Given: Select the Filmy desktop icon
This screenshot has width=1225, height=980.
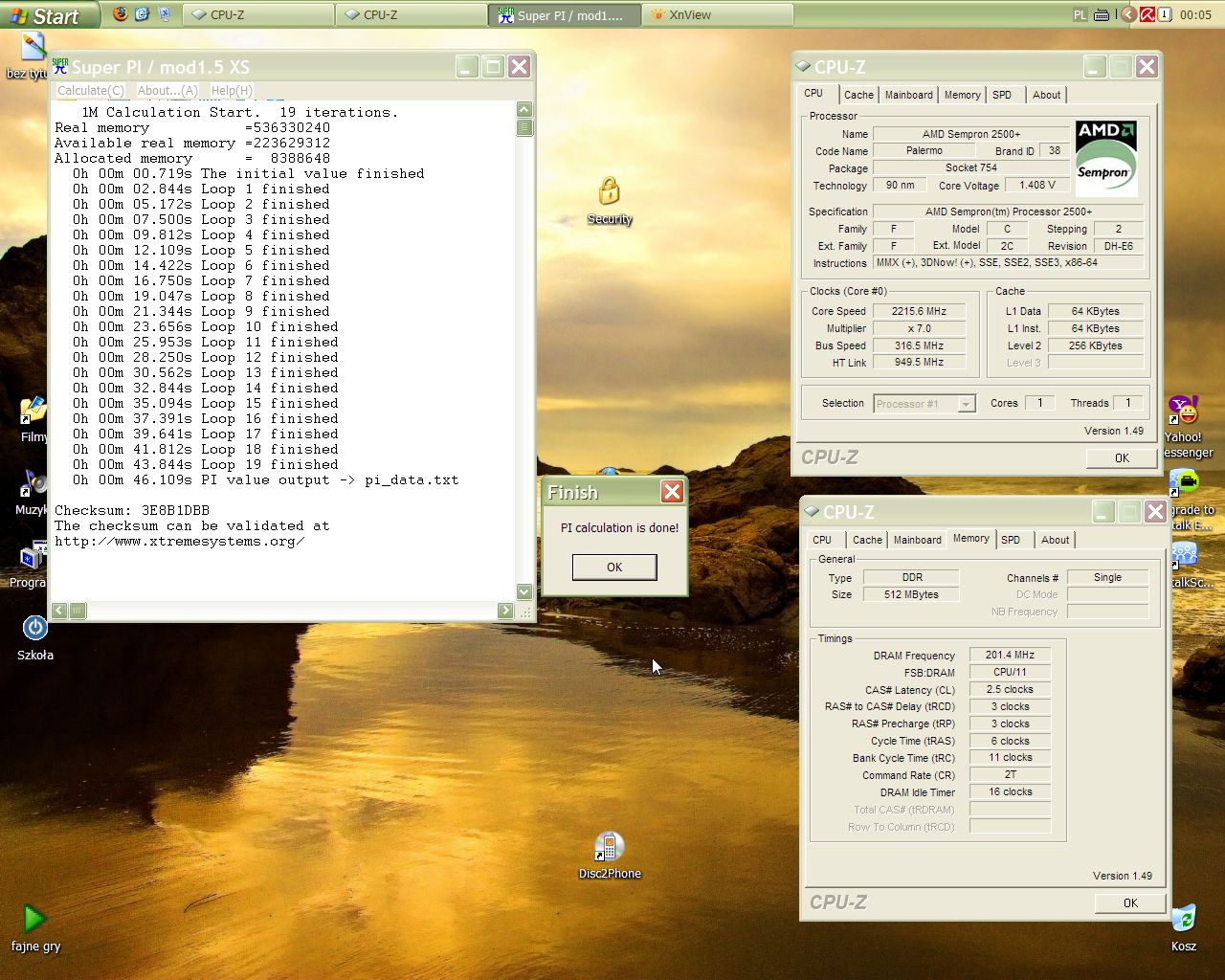Looking at the screenshot, I should 33,420.
